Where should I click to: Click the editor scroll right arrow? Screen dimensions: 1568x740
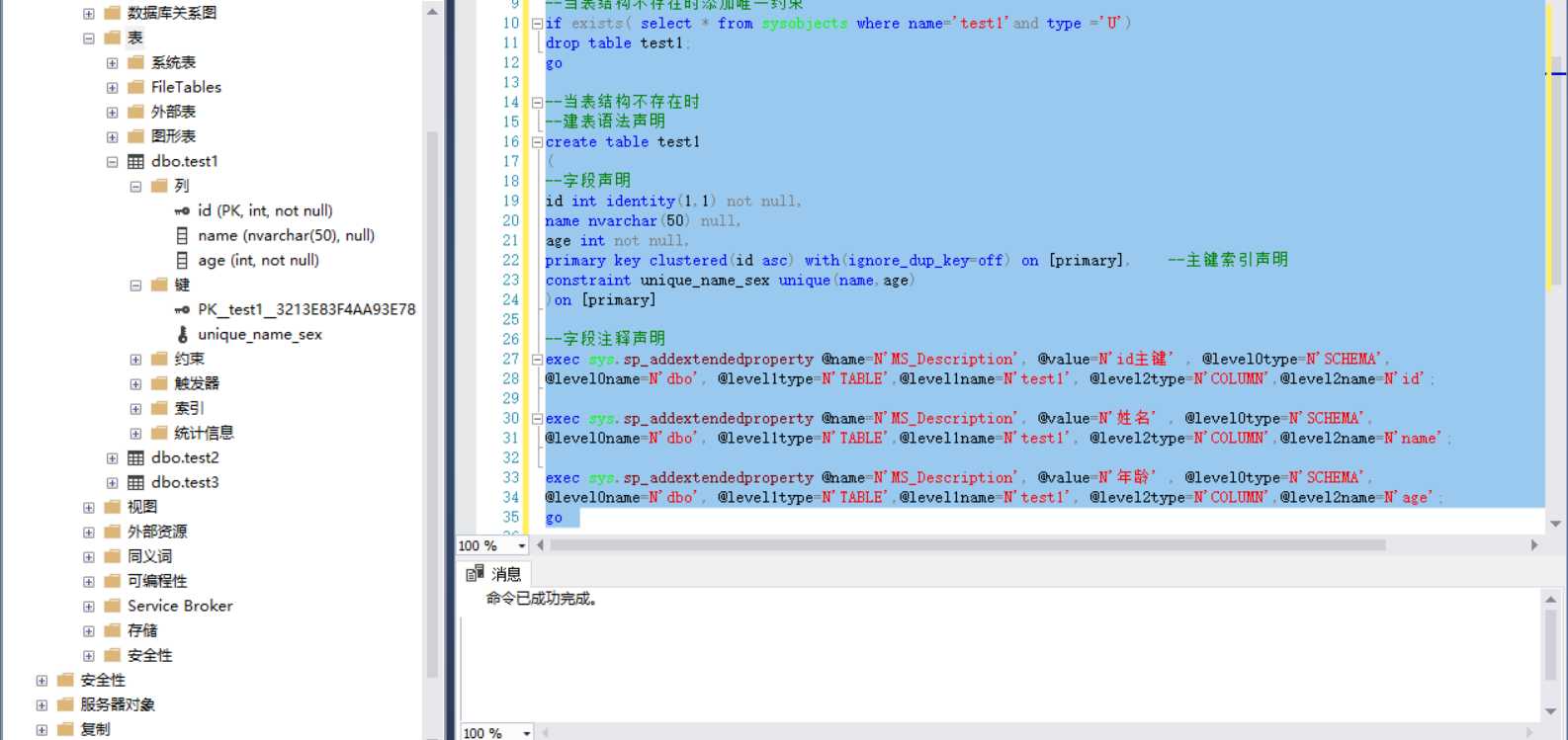(x=1534, y=545)
